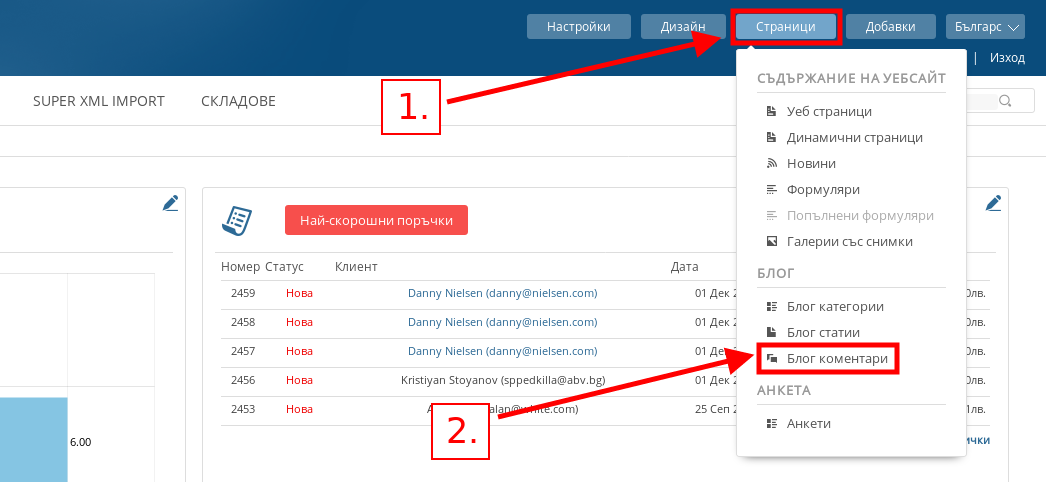Image resolution: width=1046 pixels, height=482 pixels.
Task: Open the Български language dropdown
Action: point(985,27)
